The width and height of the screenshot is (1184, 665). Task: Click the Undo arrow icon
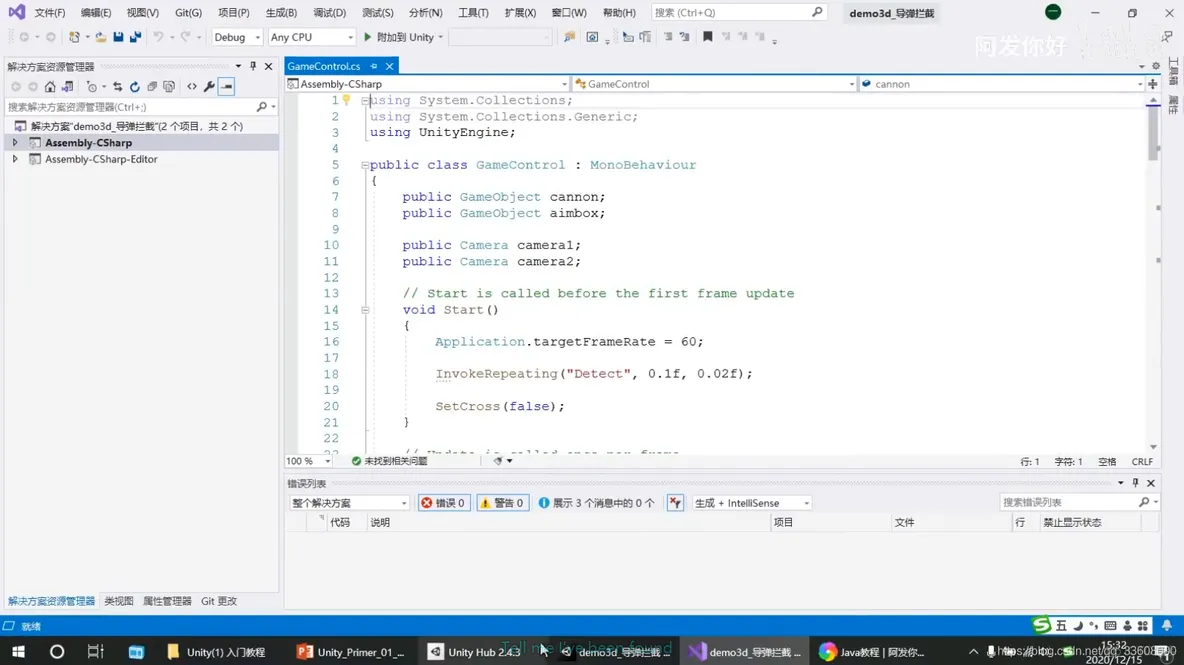(158, 37)
